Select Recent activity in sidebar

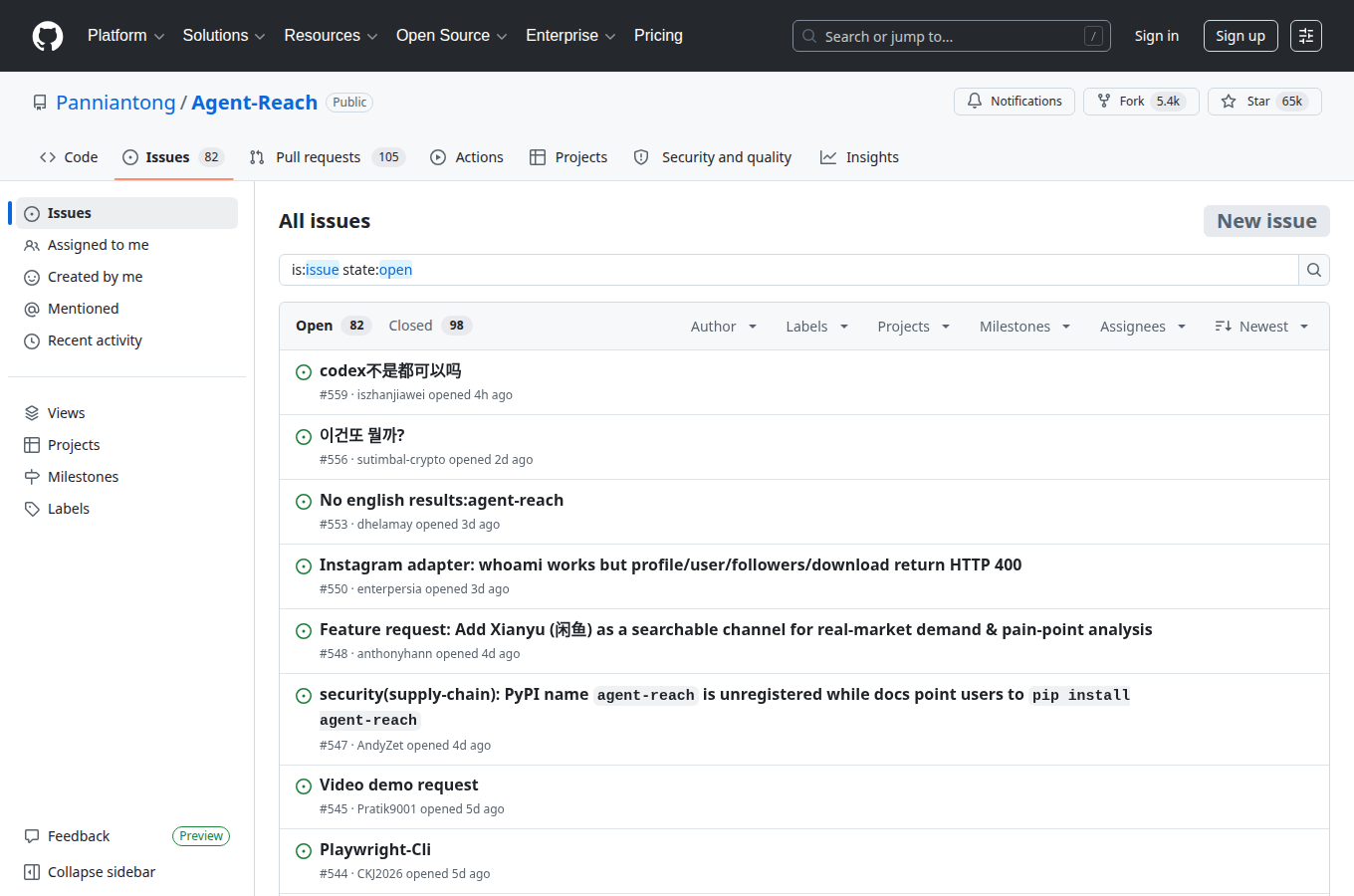(126, 340)
